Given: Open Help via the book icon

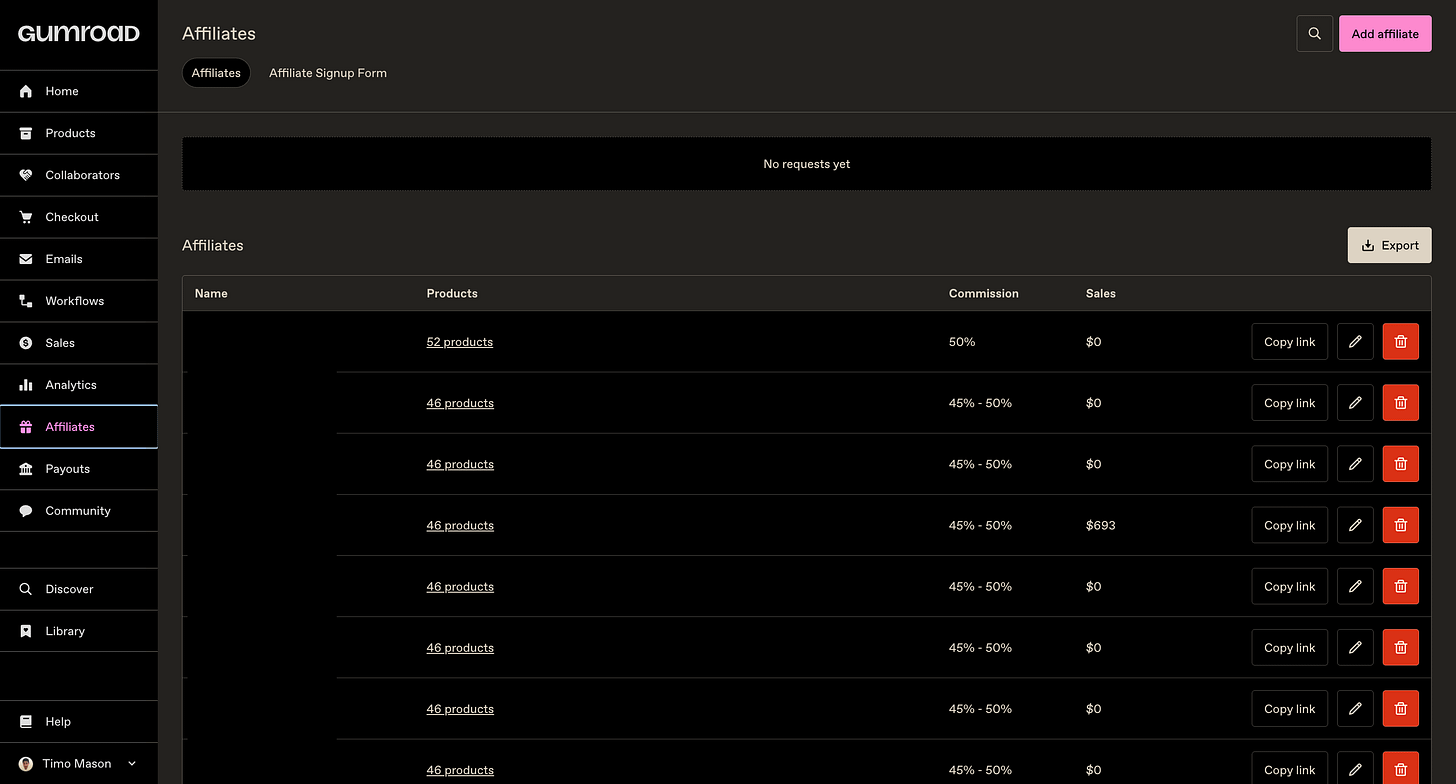Looking at the screenshot, I should coord(26,722).
